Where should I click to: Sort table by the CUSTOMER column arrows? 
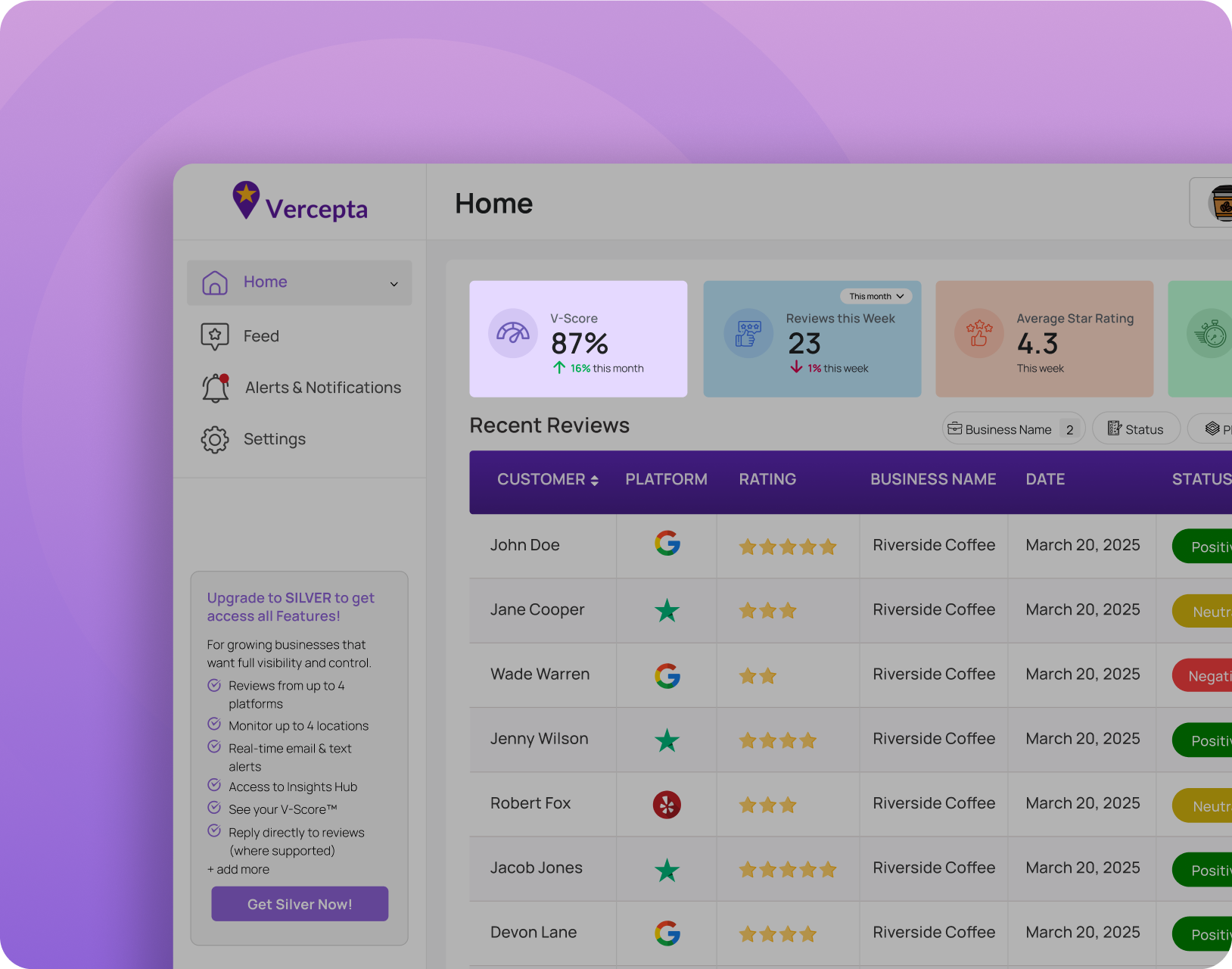595,480
